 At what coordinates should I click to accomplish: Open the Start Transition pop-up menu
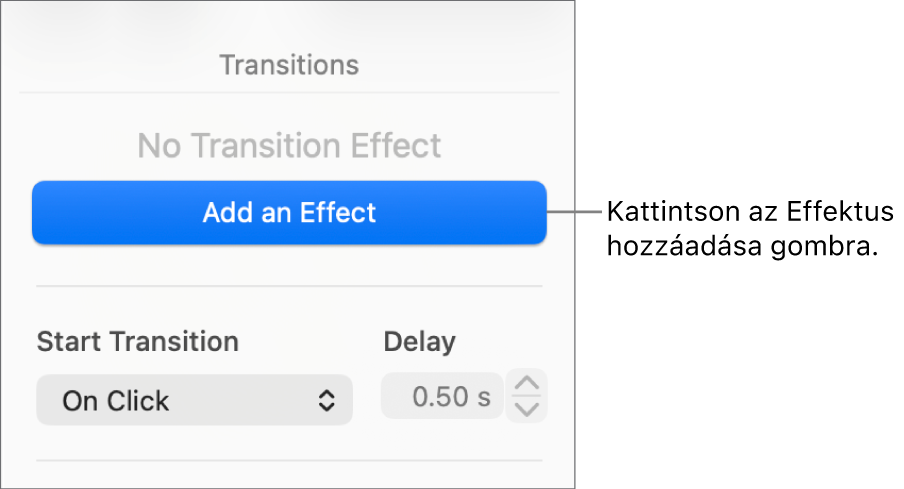(194, 400)
